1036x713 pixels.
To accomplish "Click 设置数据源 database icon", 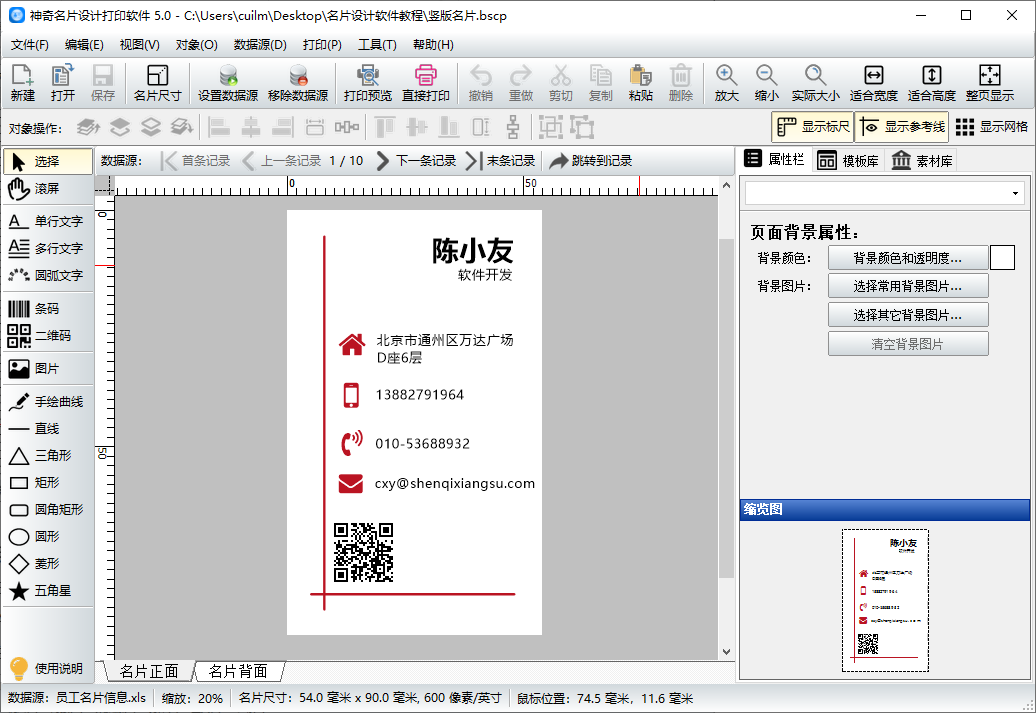I will tap(228, 83).
